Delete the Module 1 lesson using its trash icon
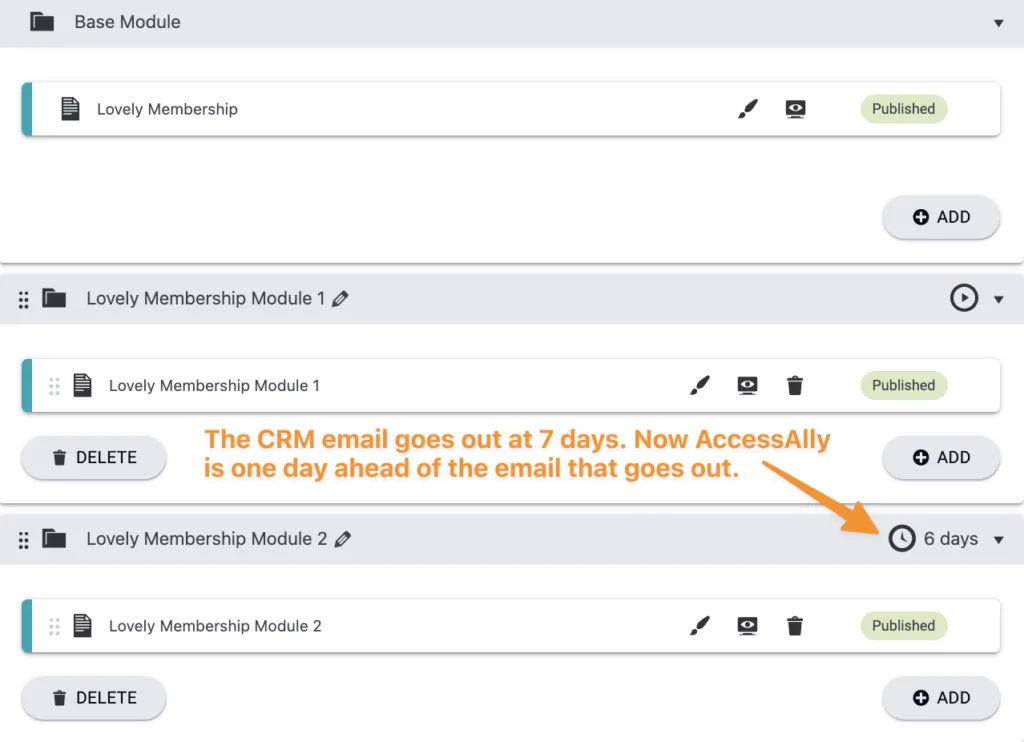 (x=794, y=385)
